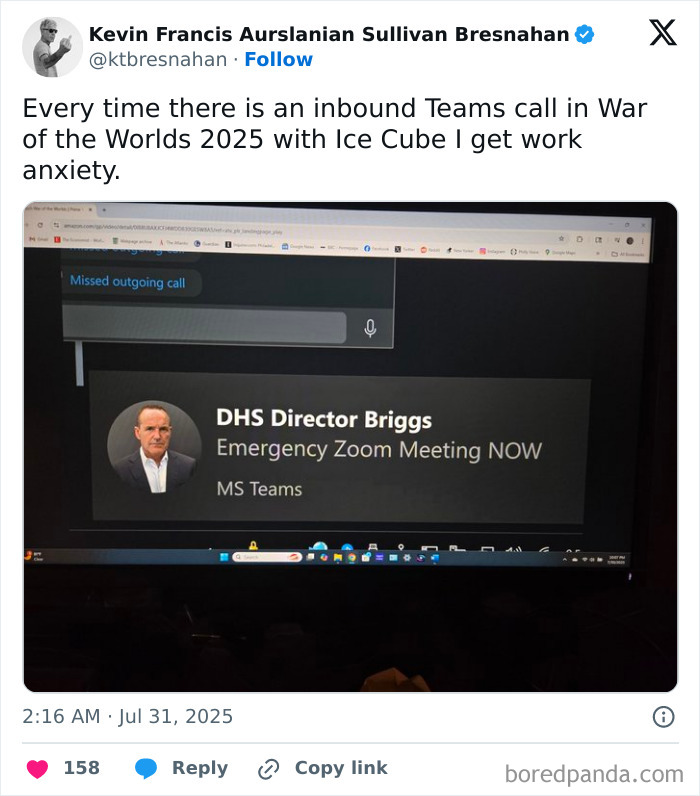Open the All Bookmarks folder in the browser
This screenshot has height=796, width=700.
627,254
